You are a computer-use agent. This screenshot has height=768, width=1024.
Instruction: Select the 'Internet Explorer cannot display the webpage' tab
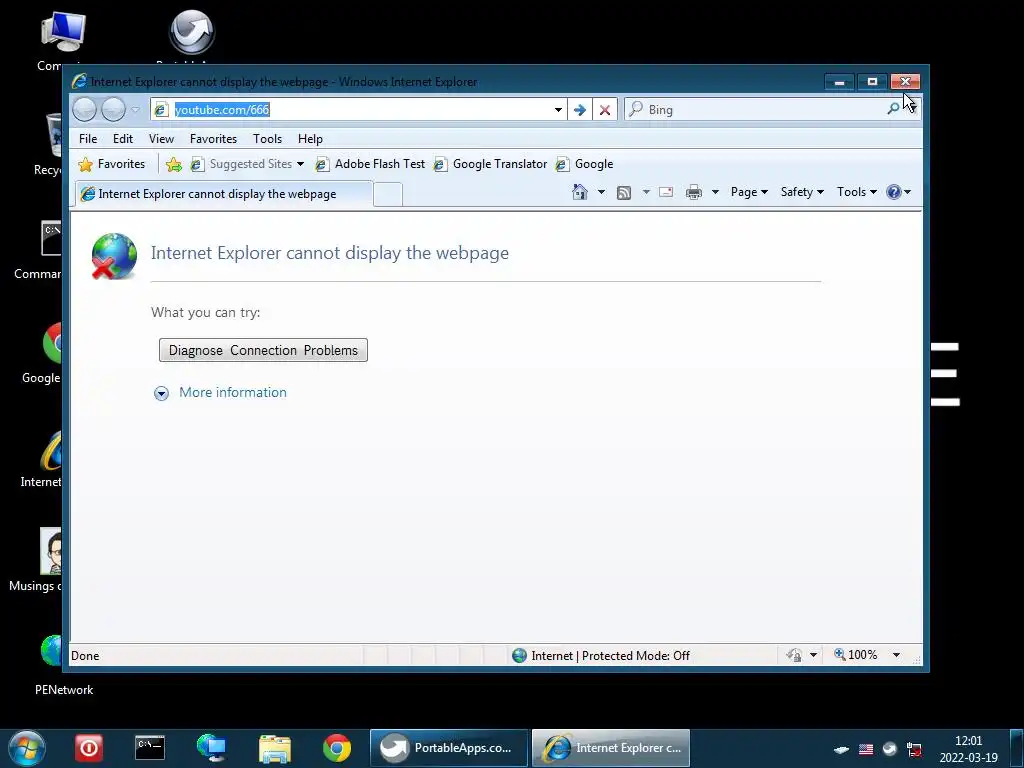coord(224,194)
